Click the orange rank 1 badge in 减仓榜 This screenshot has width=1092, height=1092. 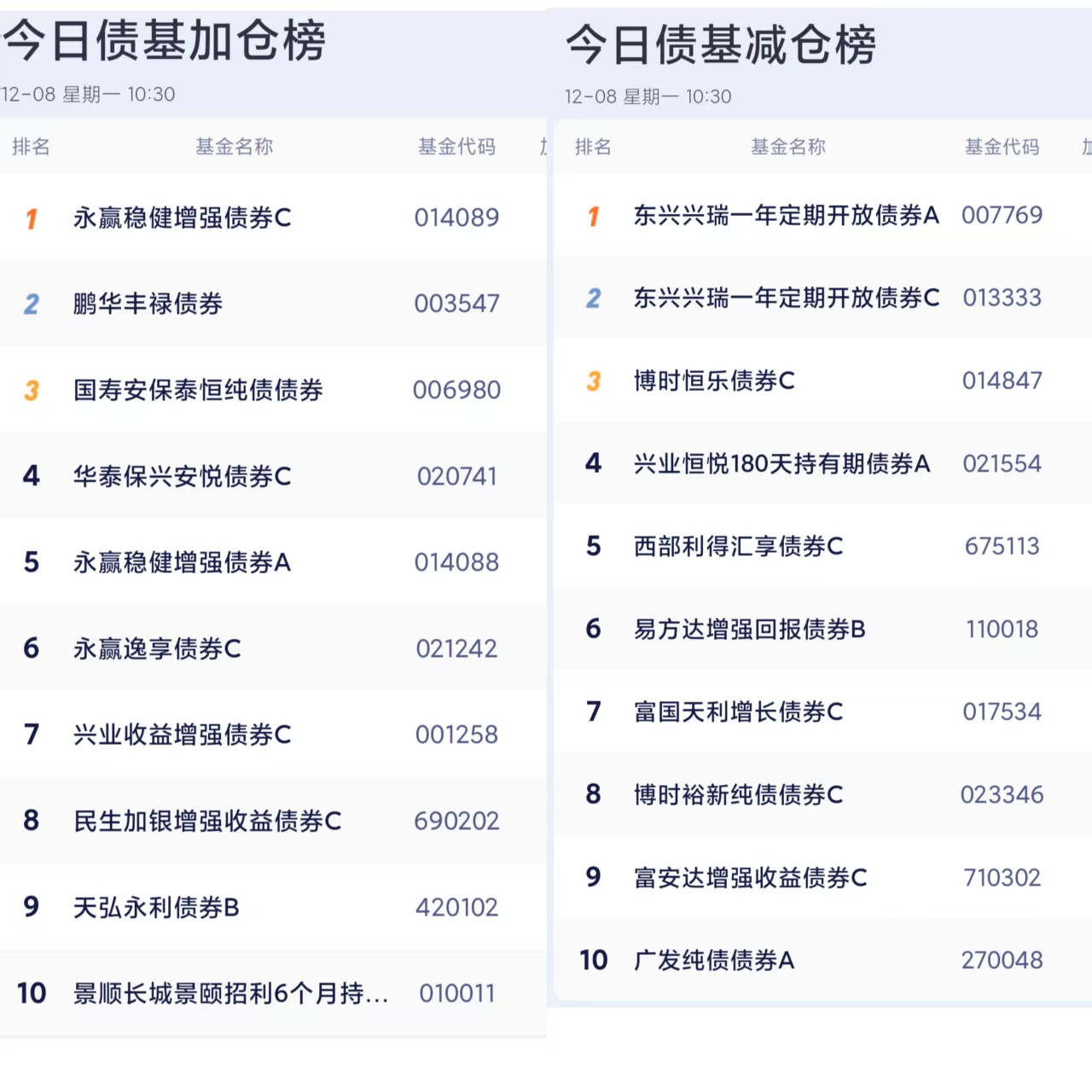click(x=594, y=216)
